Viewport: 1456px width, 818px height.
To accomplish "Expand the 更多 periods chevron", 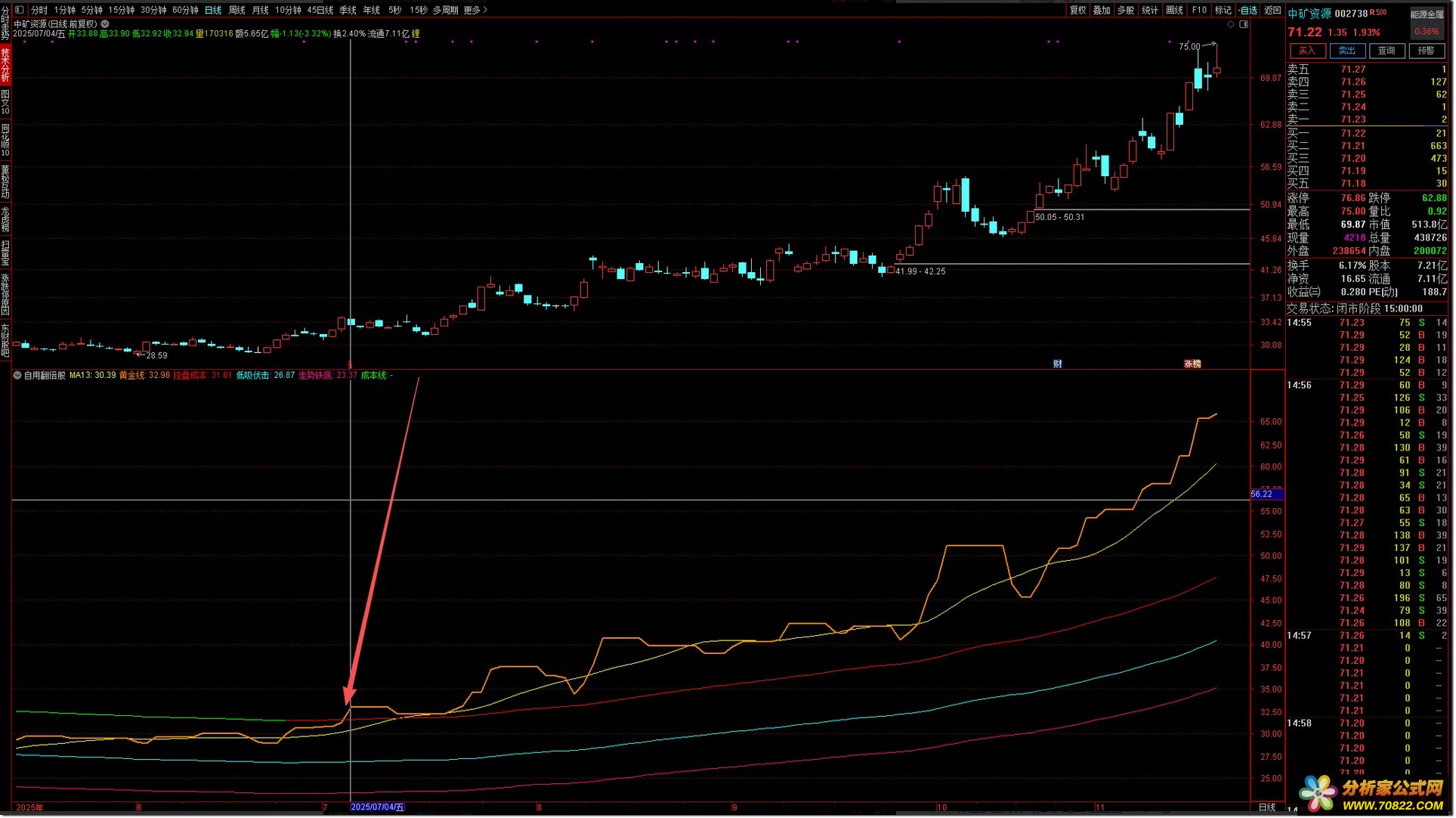I will 485,10.
